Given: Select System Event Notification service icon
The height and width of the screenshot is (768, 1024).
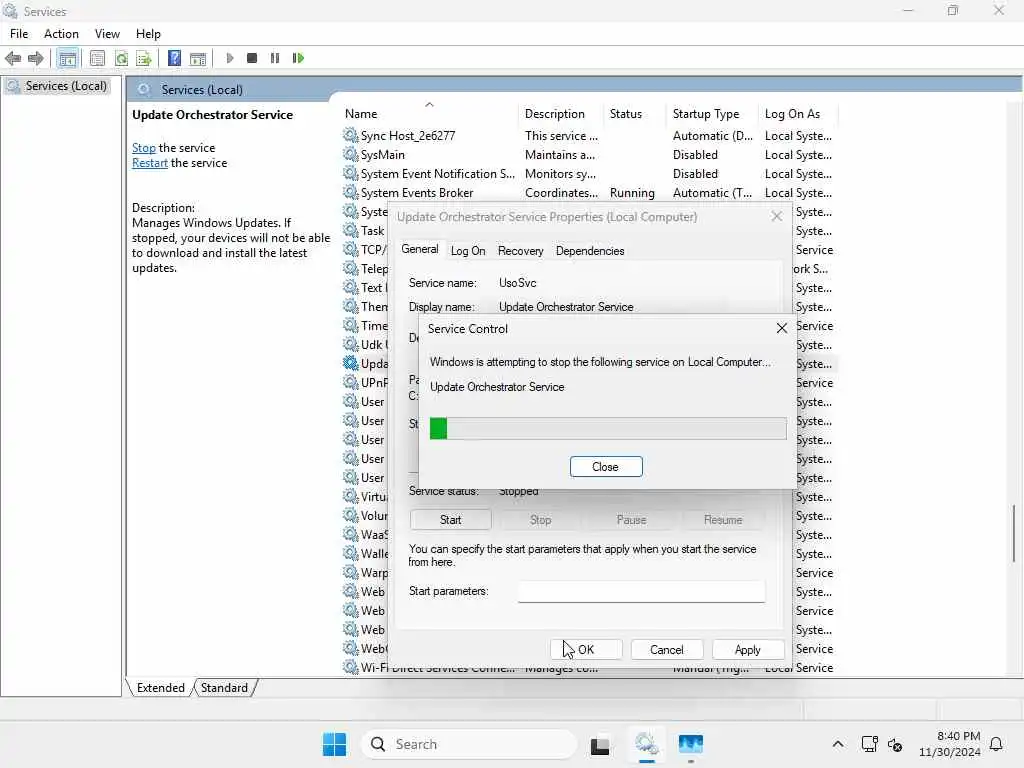Looking at the screenshot, I should (351, 173).
